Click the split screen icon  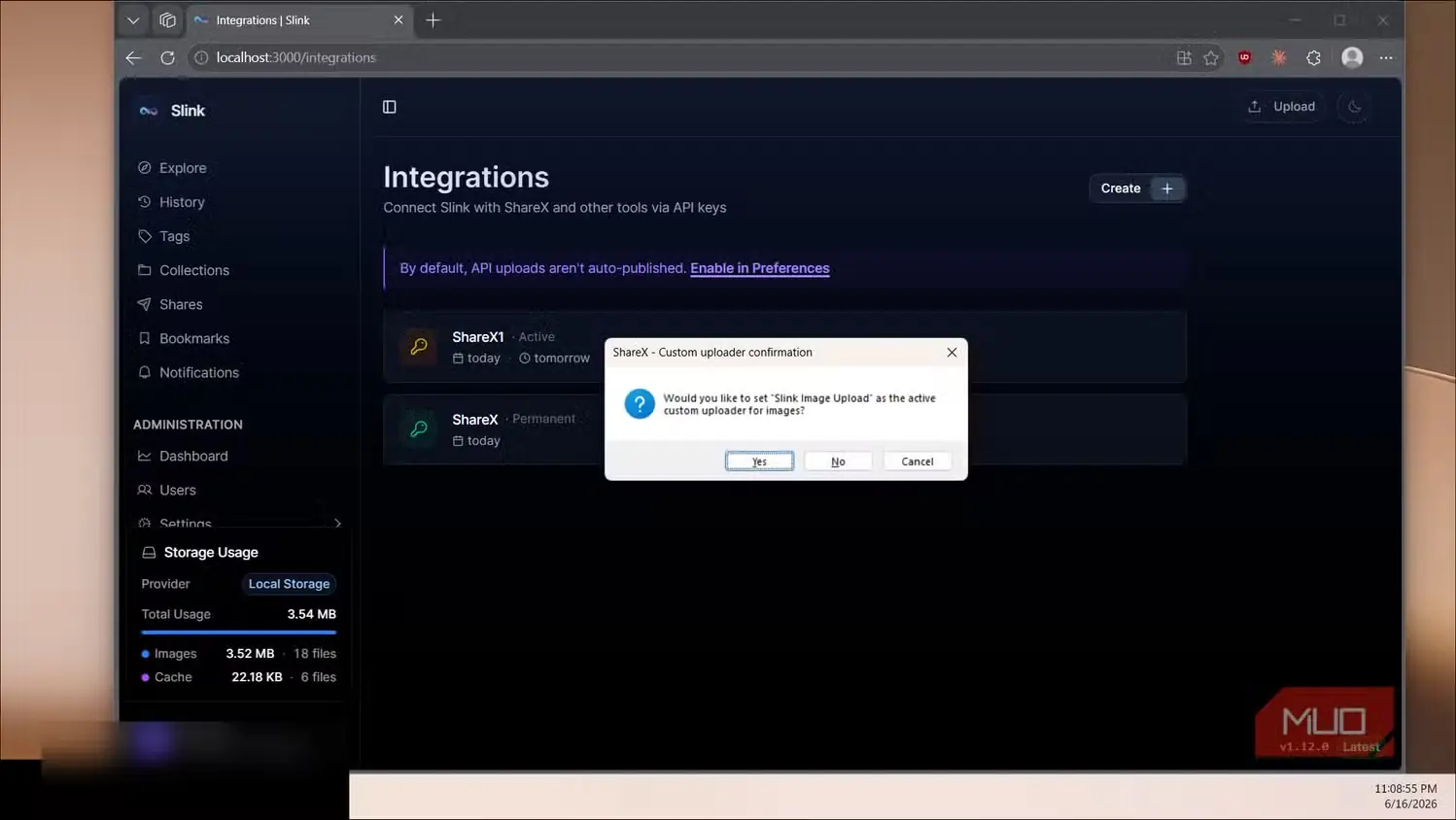[x=1184, y=57]
